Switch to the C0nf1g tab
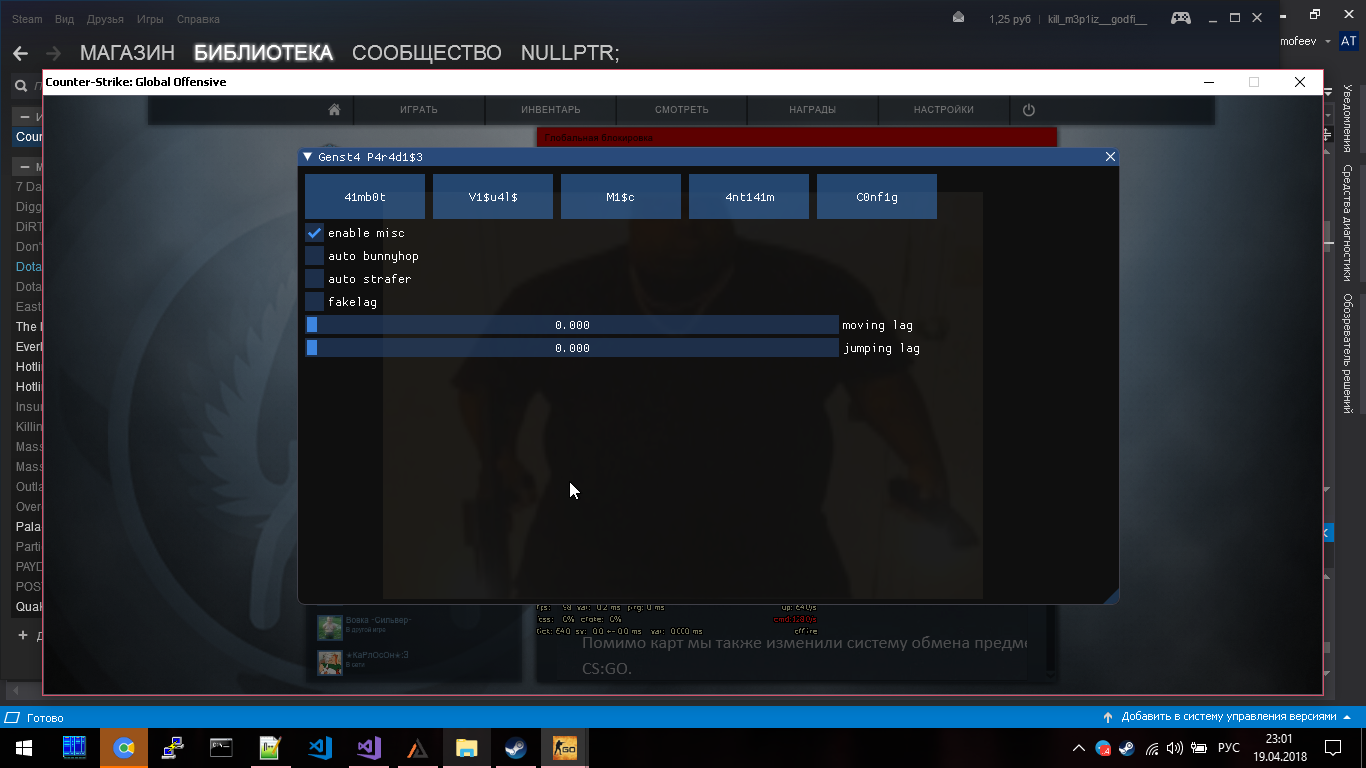1366x768 pixels. 877,197
